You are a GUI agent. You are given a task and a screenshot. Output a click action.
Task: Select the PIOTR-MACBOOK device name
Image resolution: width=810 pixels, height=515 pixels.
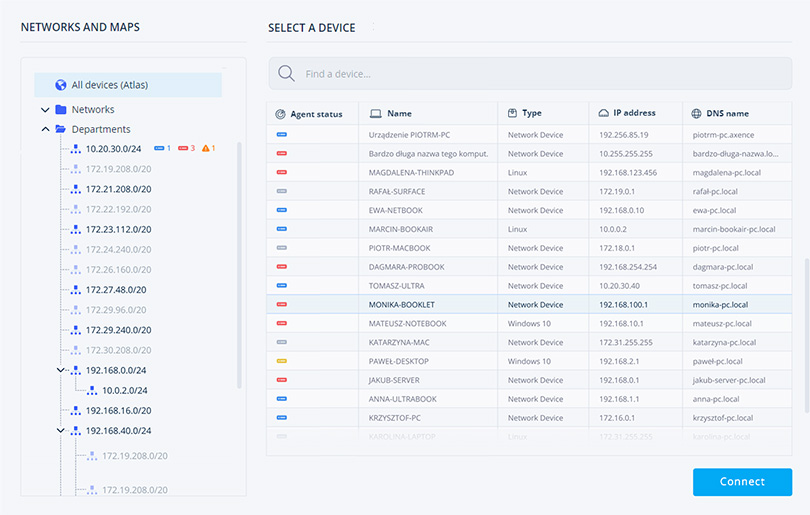(399, 248)
